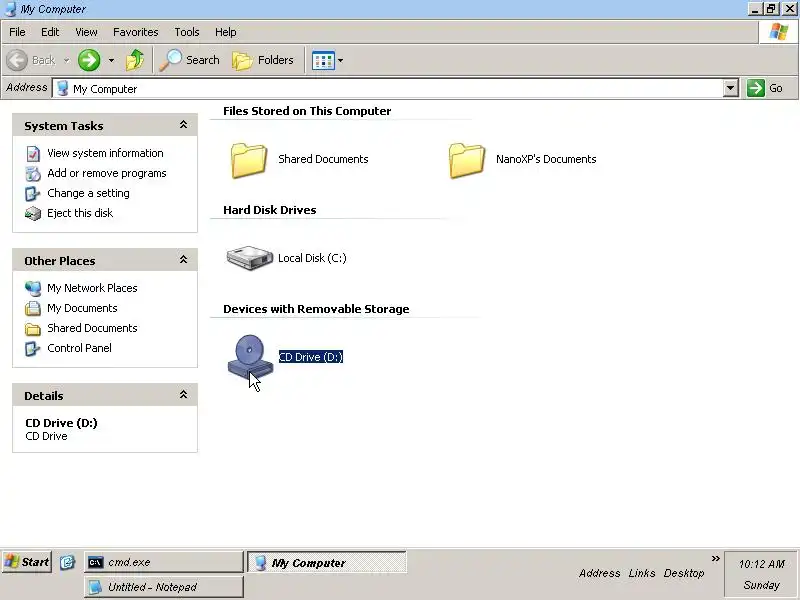Click the Address toolbar in taskbar

[x=599, y=573]
